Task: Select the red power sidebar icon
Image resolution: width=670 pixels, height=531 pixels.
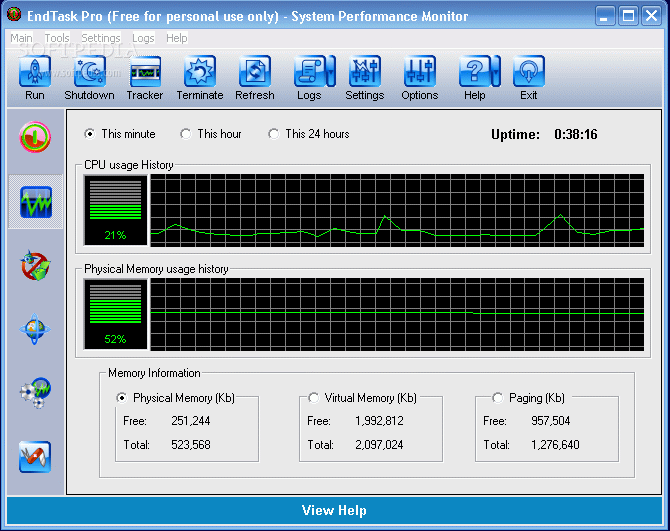Action: click(35, 137)
